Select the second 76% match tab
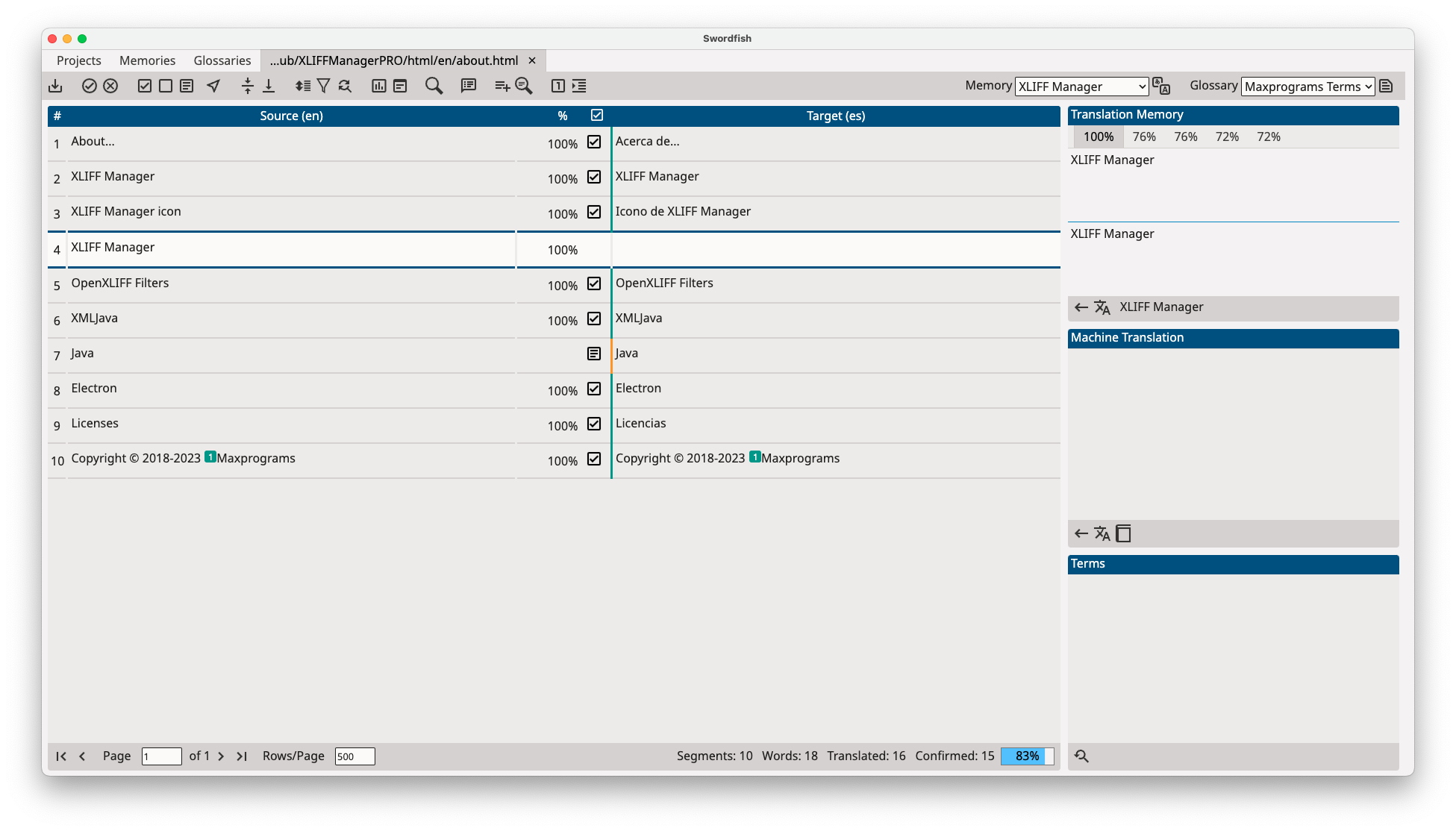The image size is (1456, 831). coord(1185,137)
